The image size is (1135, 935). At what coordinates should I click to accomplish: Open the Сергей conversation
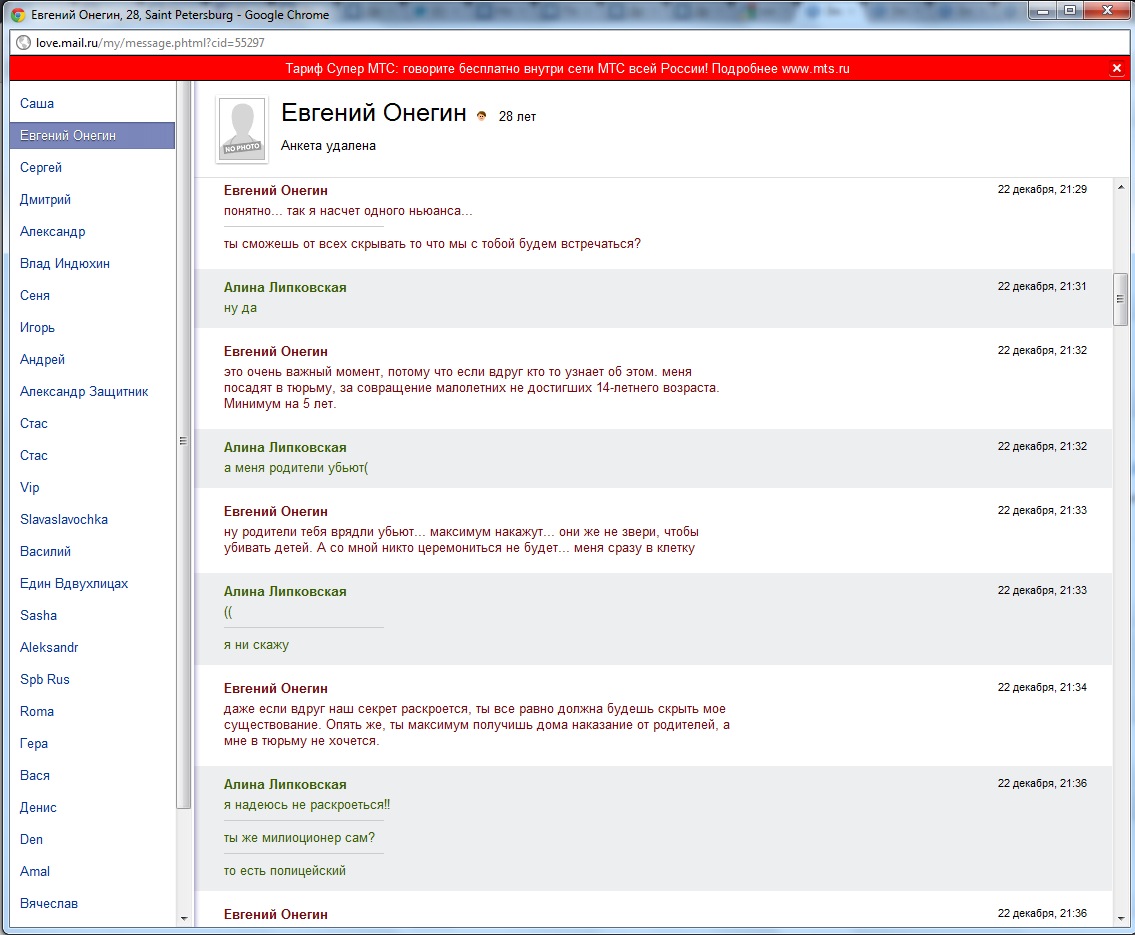[41, 167]
